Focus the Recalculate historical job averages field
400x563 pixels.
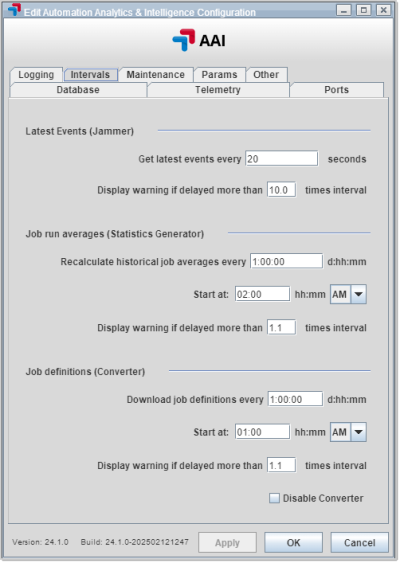tap(286, 261)
